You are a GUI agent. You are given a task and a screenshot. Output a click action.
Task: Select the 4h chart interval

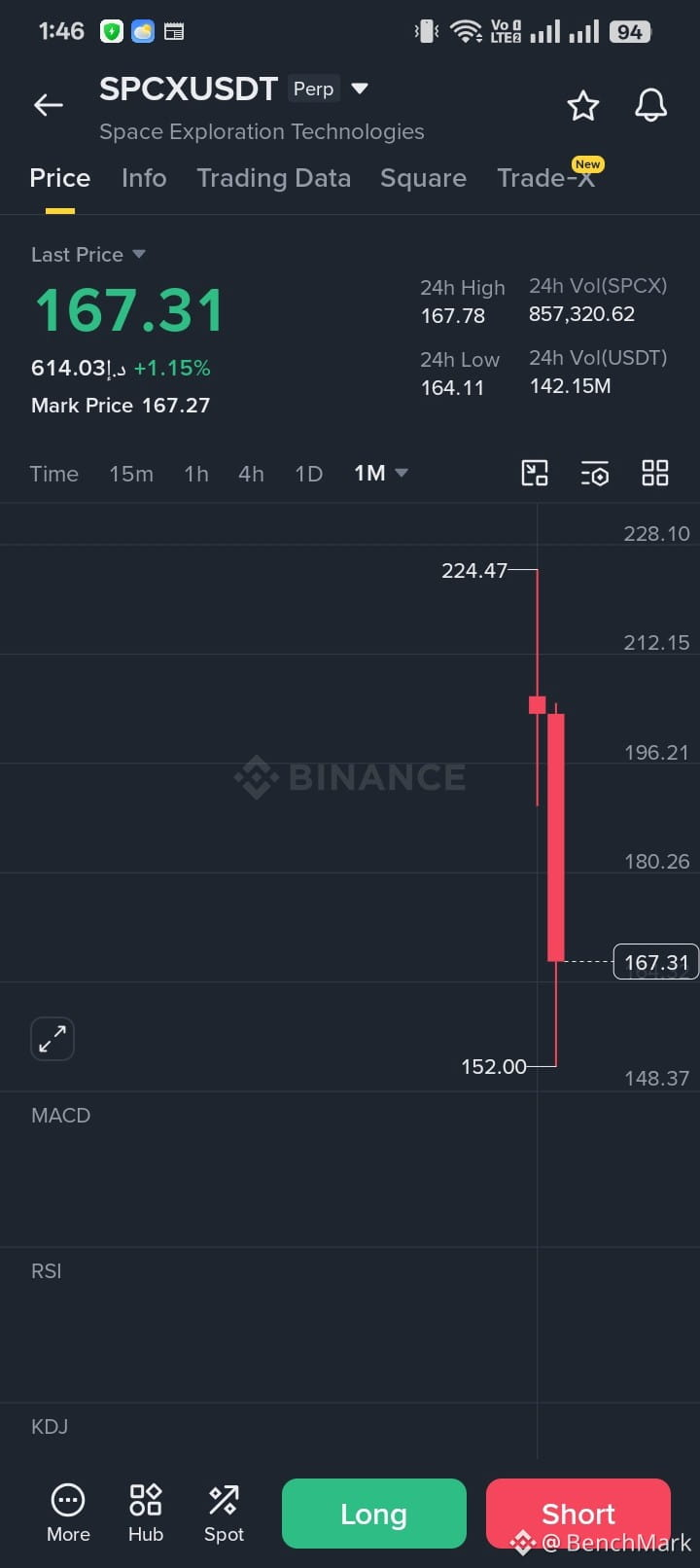251,474
